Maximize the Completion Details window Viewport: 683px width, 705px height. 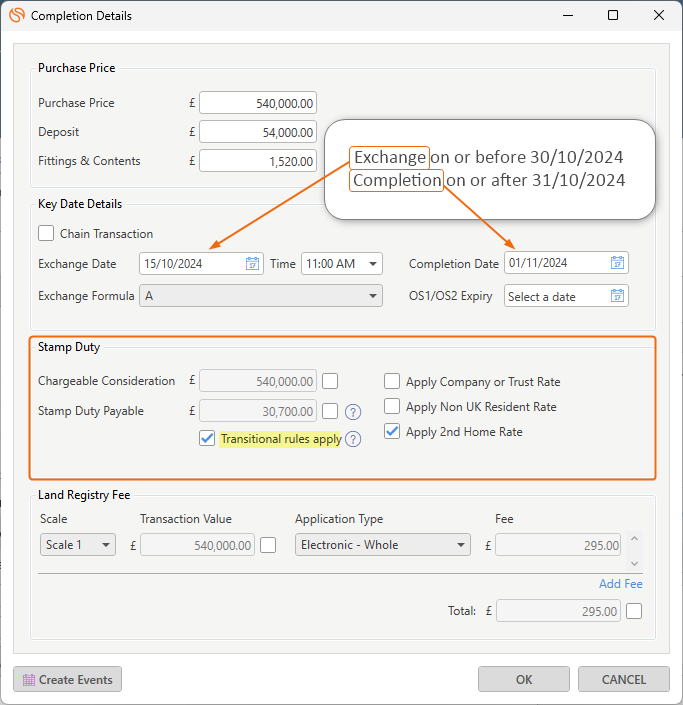point(613,15)
